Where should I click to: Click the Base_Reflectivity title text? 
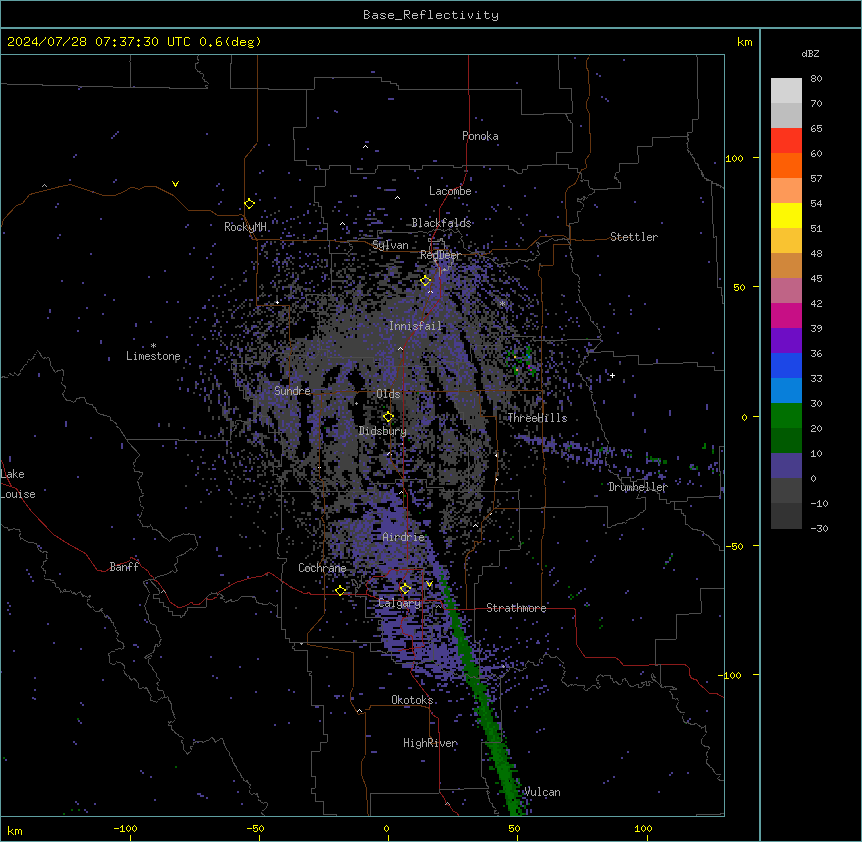pyautogui.click(x=431, y=15)
